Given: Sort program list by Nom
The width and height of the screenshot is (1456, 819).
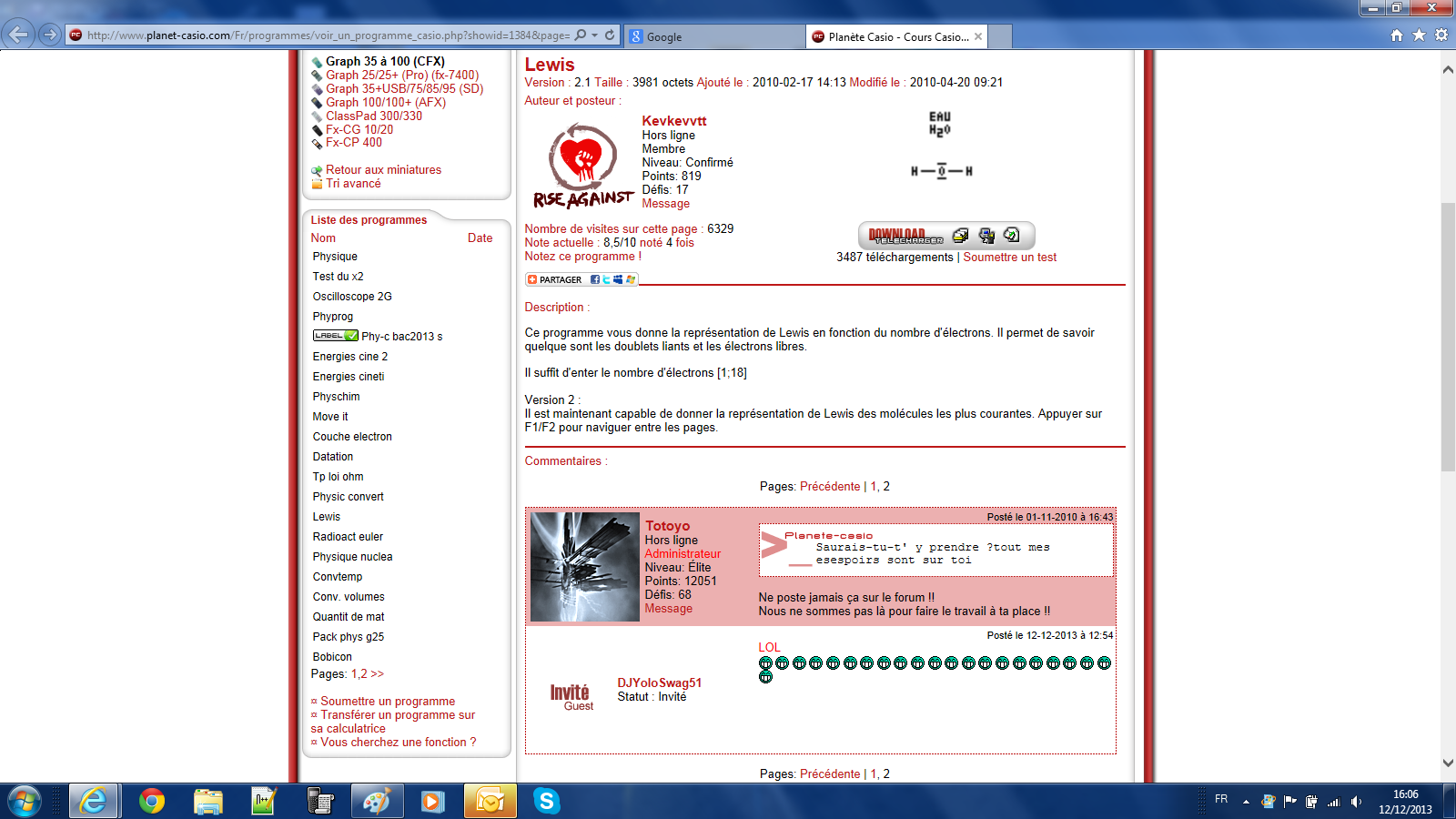Looking at the screenshot, I should [x=323, y=238].
